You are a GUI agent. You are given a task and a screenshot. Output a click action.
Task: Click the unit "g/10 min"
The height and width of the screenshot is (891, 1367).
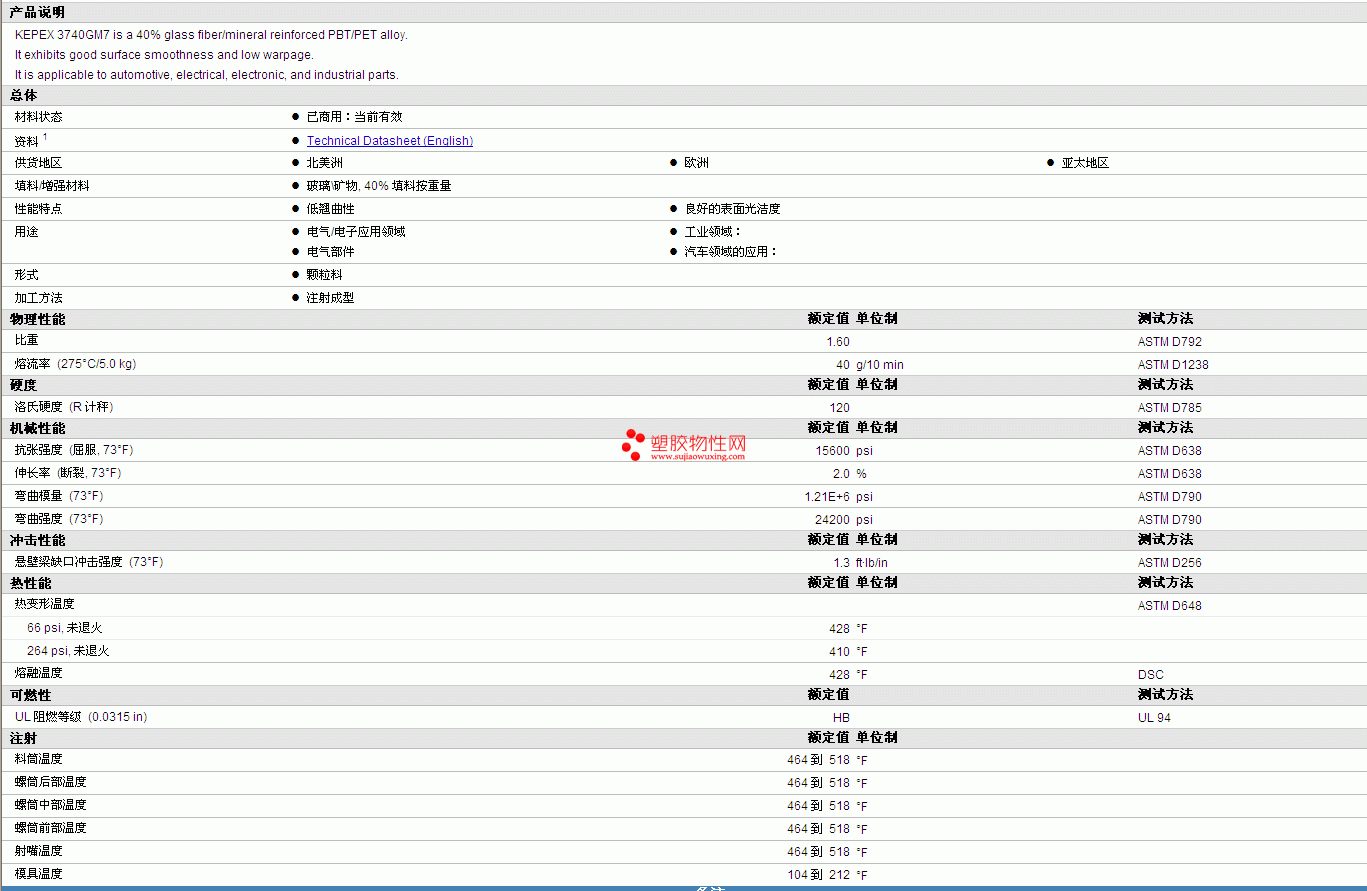click(880, 365)
